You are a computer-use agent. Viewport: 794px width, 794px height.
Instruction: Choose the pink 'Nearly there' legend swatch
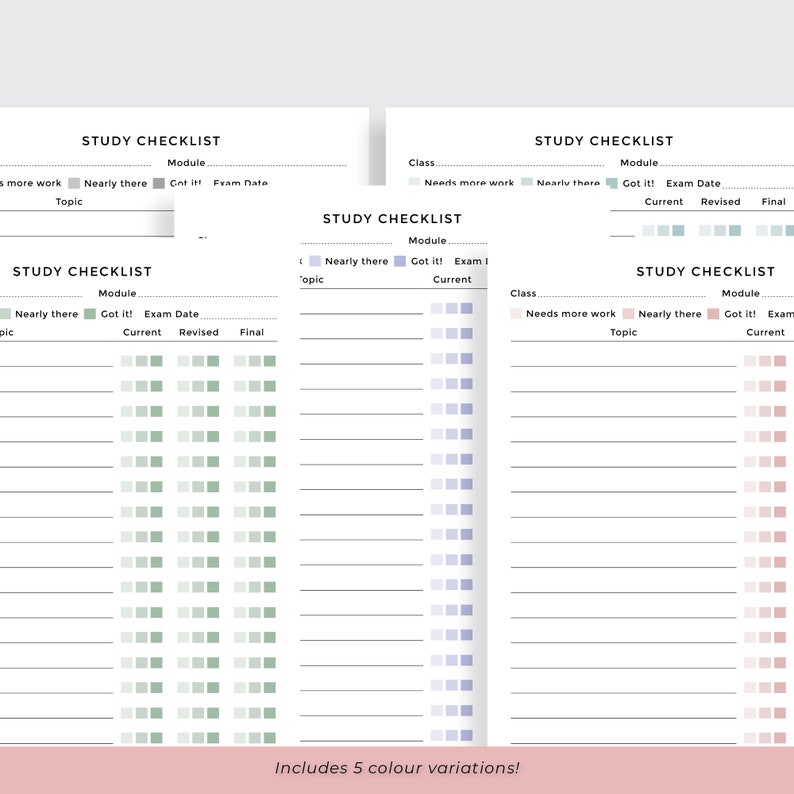628,313
